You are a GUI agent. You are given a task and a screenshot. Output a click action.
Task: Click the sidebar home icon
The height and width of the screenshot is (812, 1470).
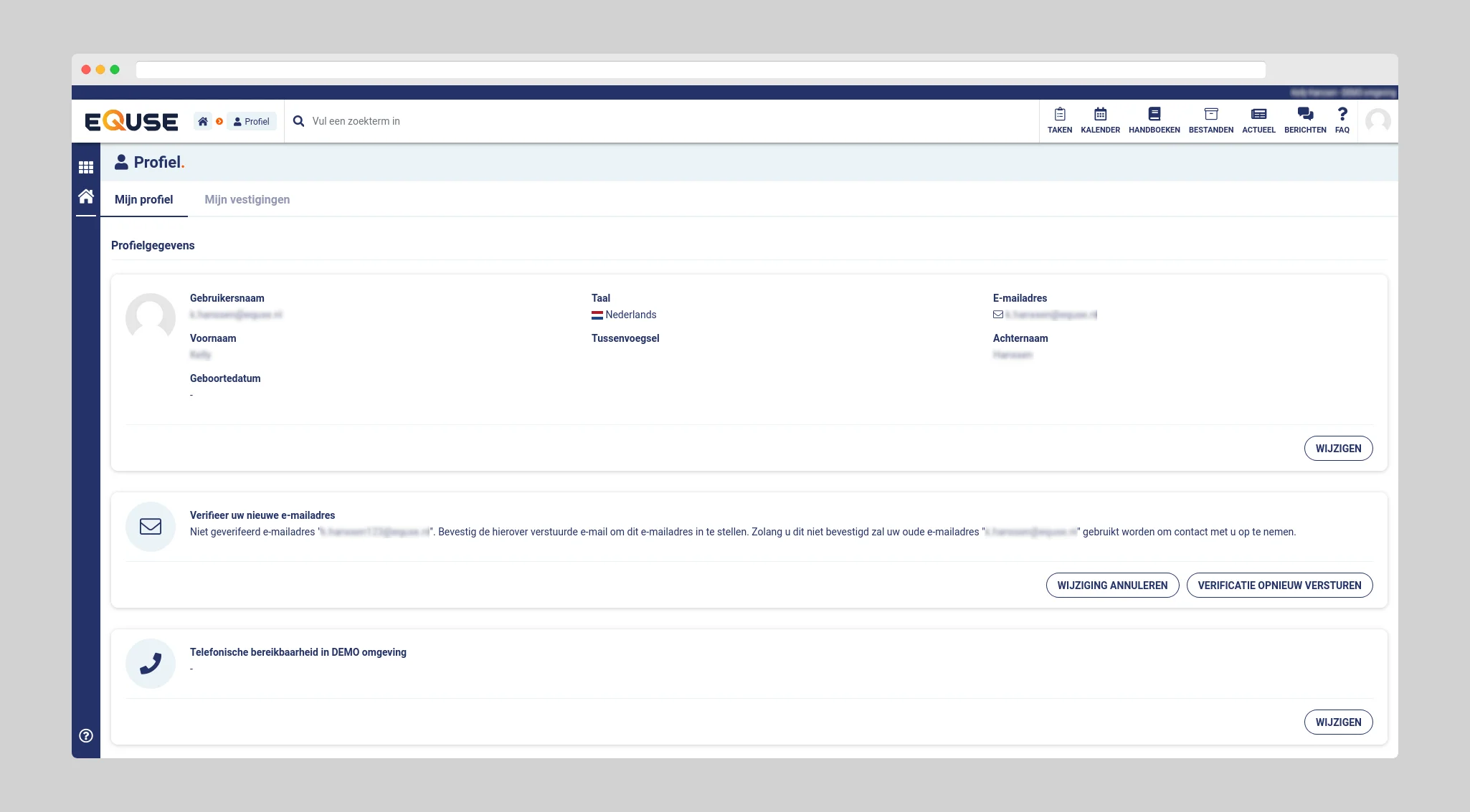[86, 196]
